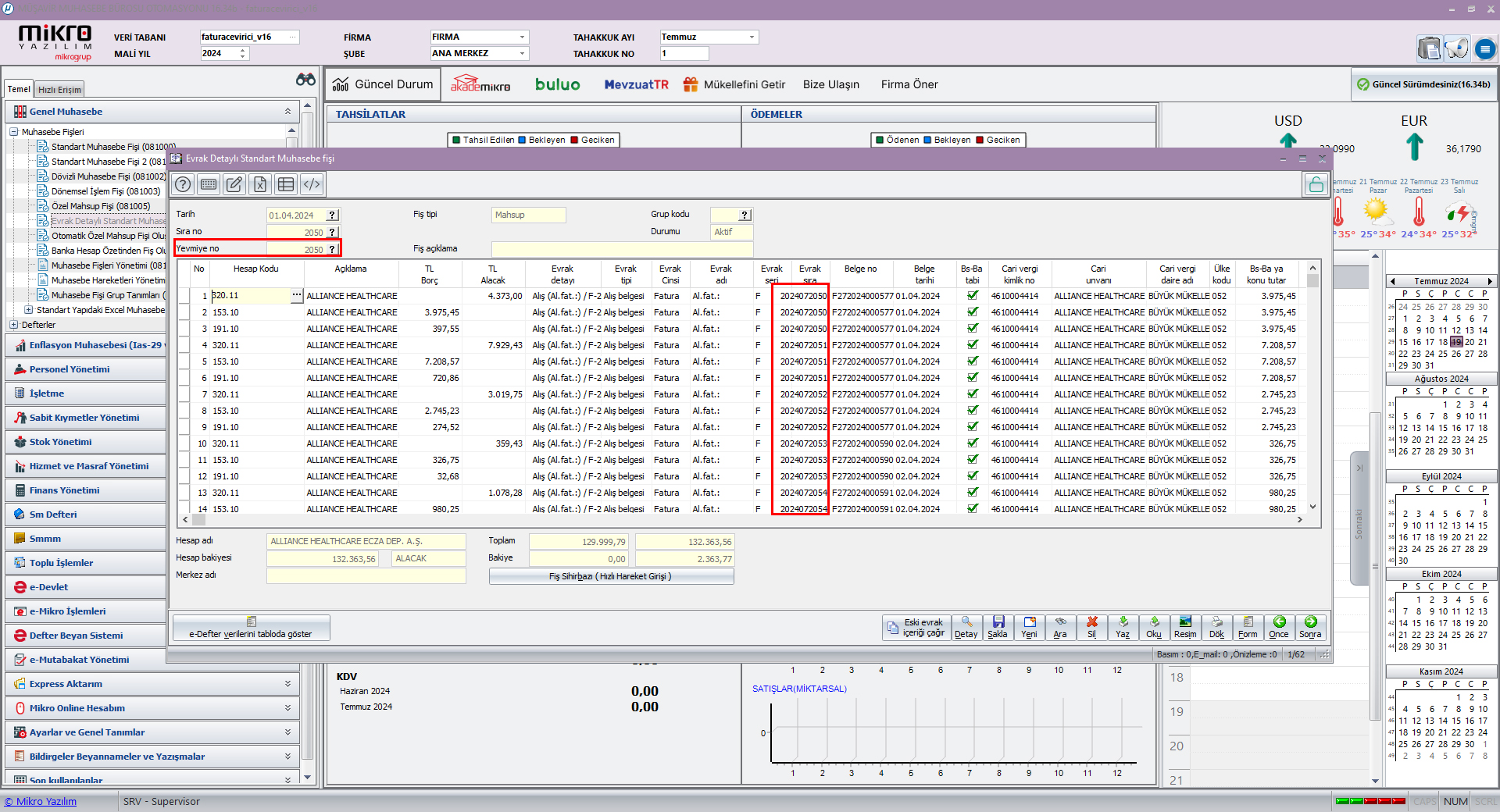Open Mükellefini Getir menu item
Screen dimensions: 1500x812
[x=734, y=84]
